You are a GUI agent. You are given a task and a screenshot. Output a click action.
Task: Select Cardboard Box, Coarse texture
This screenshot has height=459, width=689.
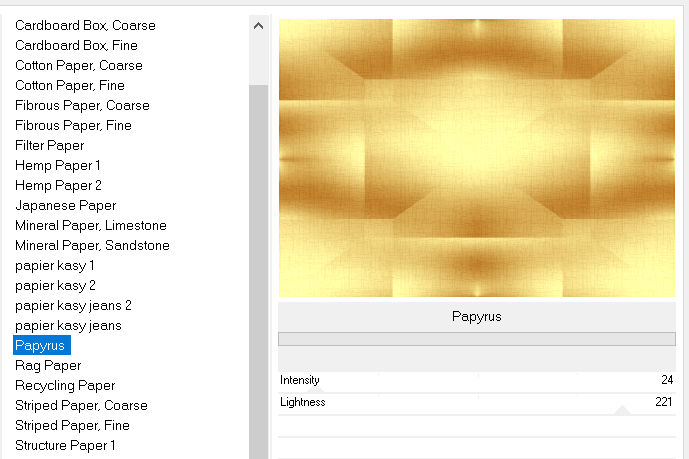click(85, 25)
